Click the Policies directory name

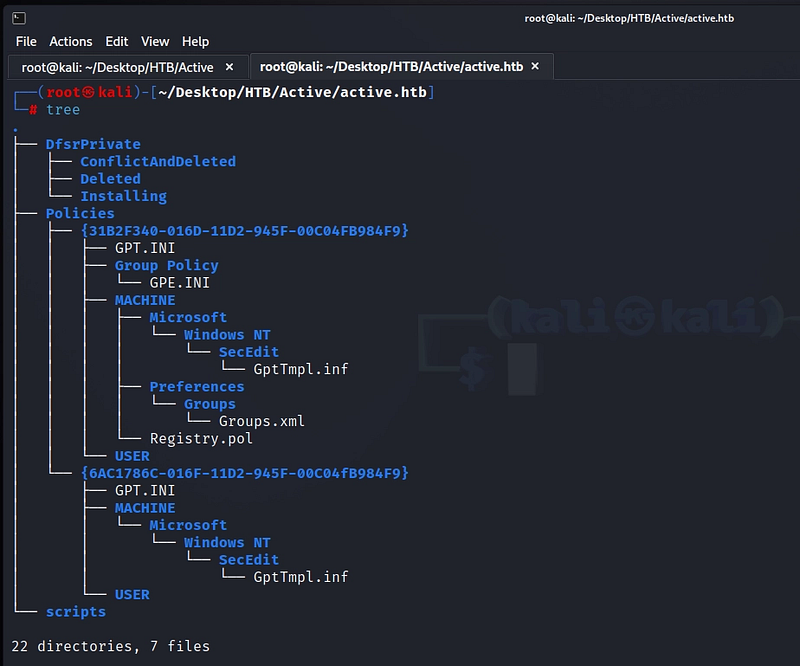tap(80, 214)
